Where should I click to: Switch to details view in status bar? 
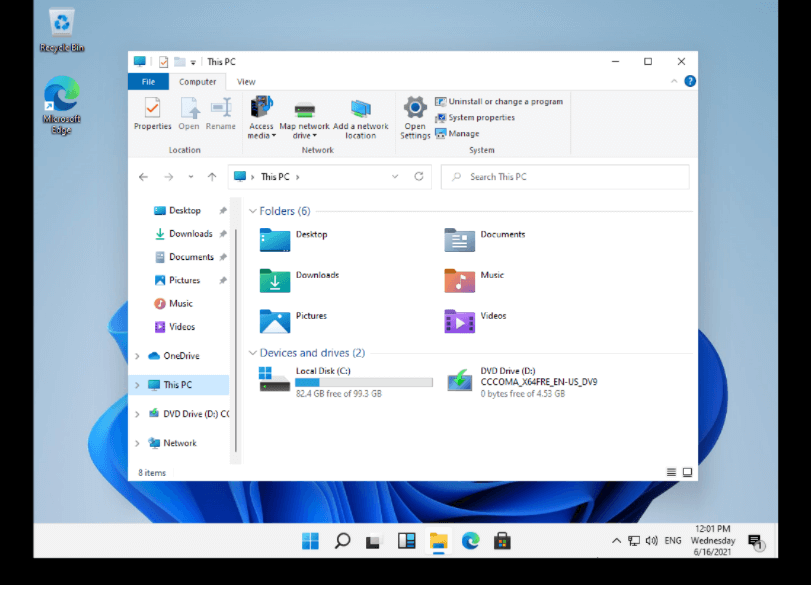[672, 472]
